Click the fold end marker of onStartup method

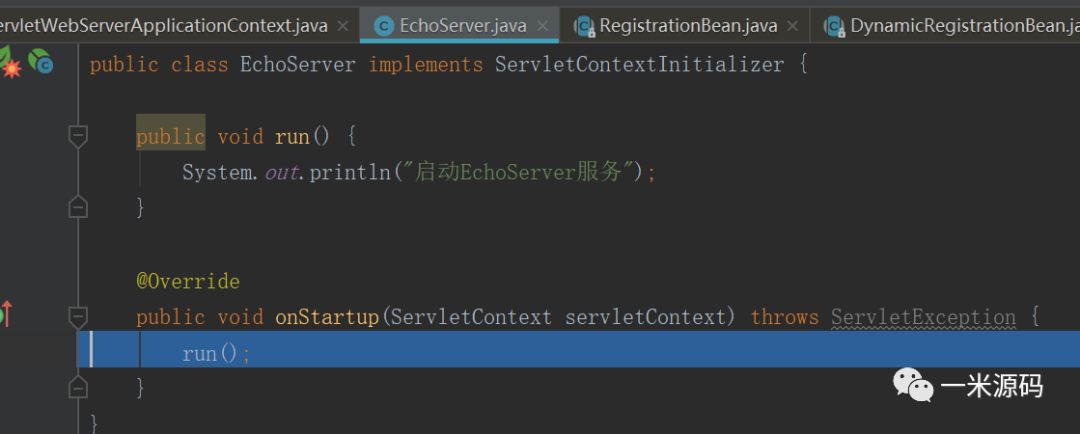(77, 387)
